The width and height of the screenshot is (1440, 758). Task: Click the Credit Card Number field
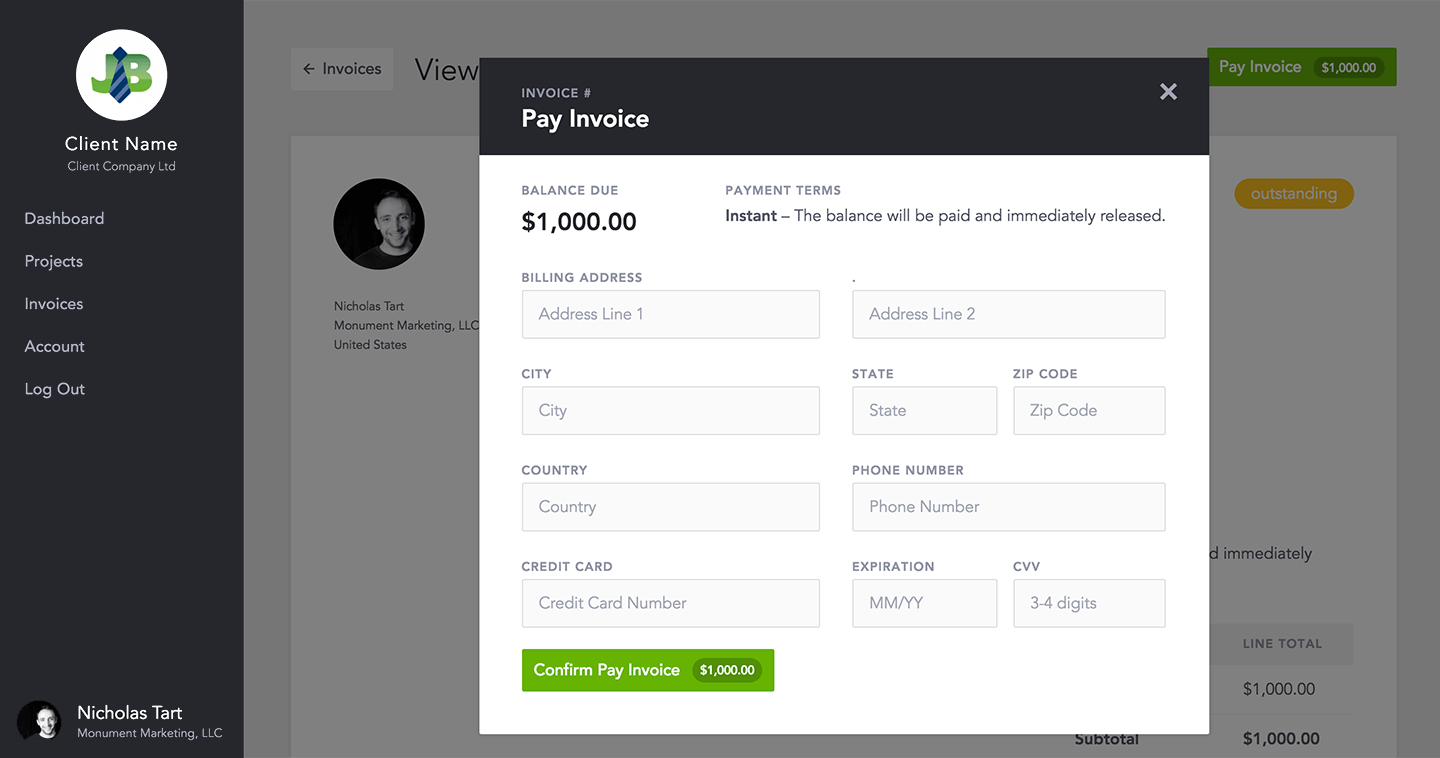click(x=670, y=604)
